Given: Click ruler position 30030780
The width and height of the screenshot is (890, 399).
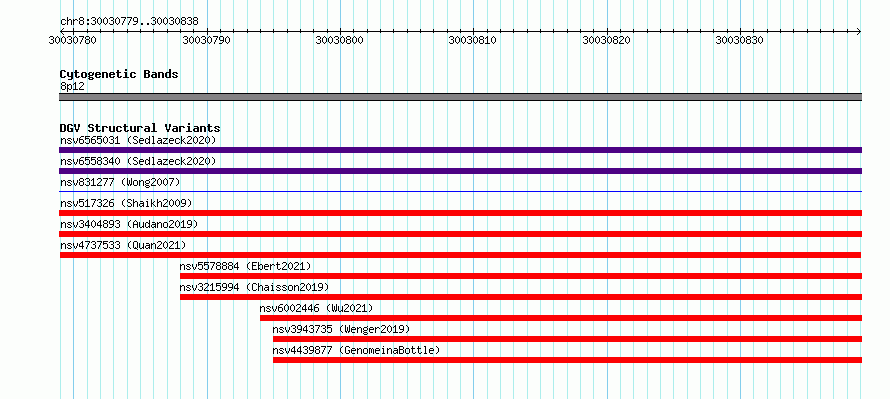Looking at the screenshot, I should click(x=73, y=40).
